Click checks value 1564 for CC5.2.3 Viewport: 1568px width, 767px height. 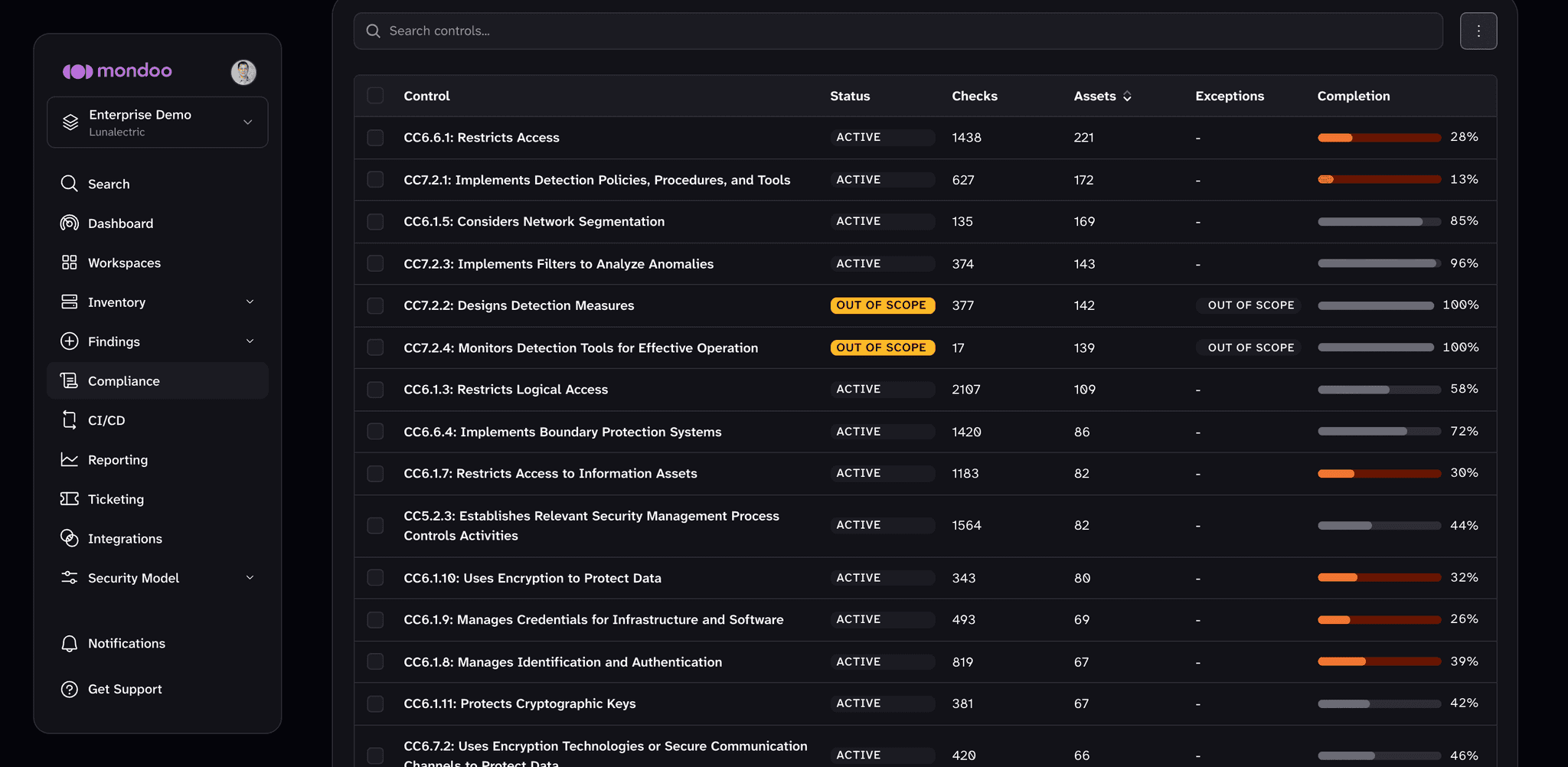coord(966,526)
